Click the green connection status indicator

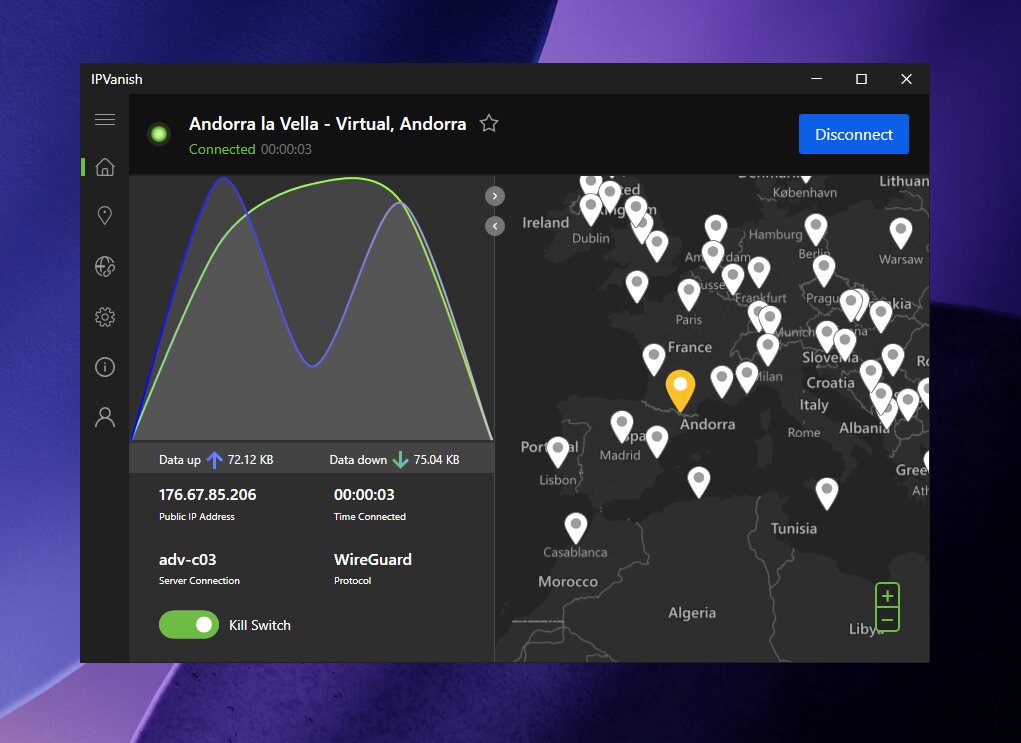pos(159,134)
